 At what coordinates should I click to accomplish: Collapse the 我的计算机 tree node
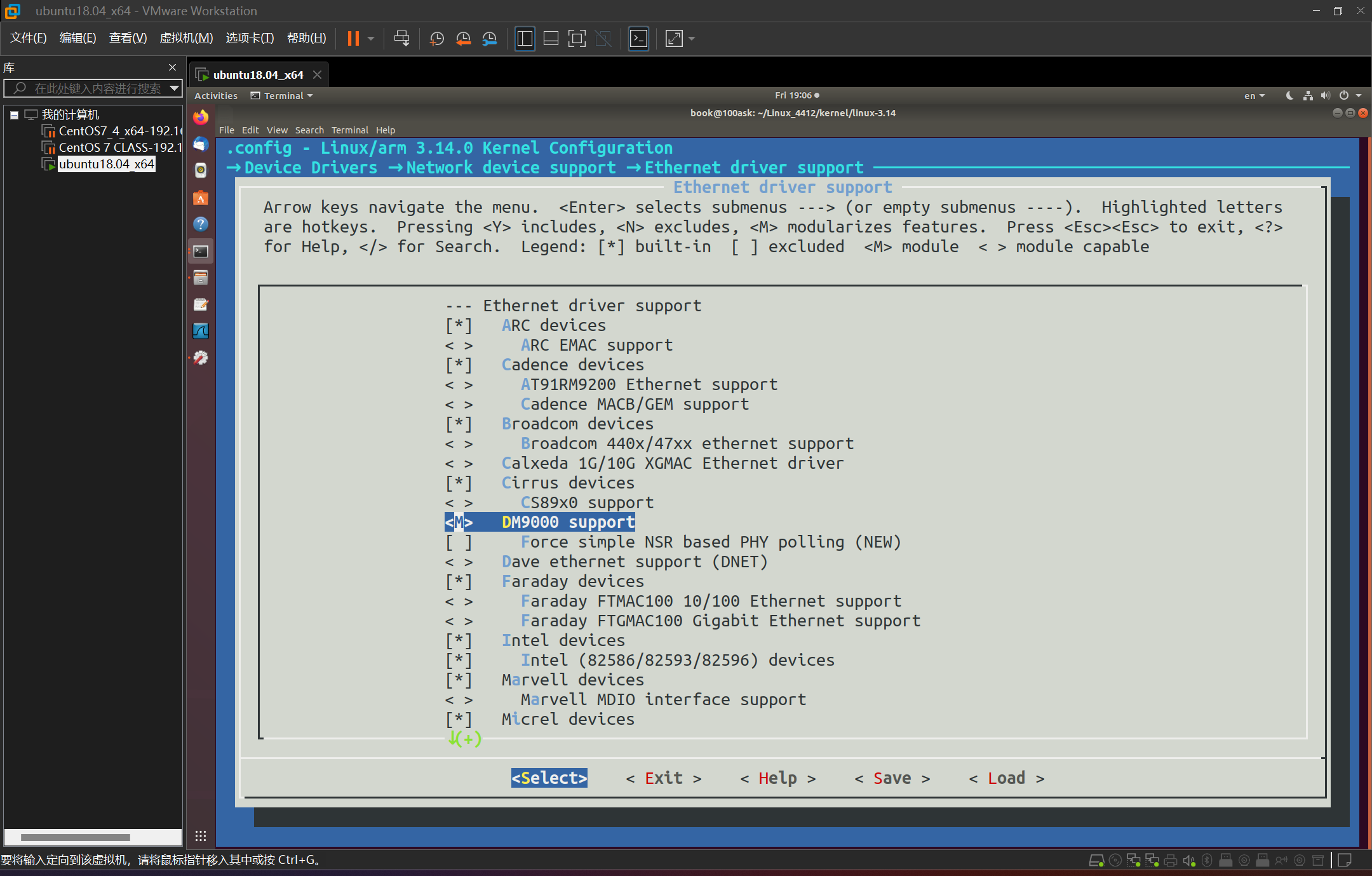point(14,115)
